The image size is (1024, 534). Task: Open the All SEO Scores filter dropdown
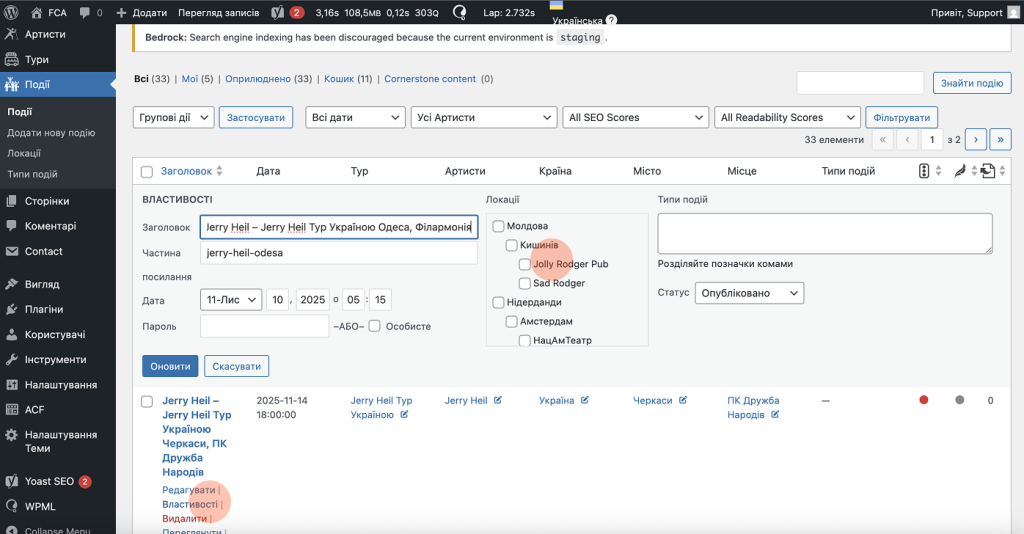click(635, 117)
